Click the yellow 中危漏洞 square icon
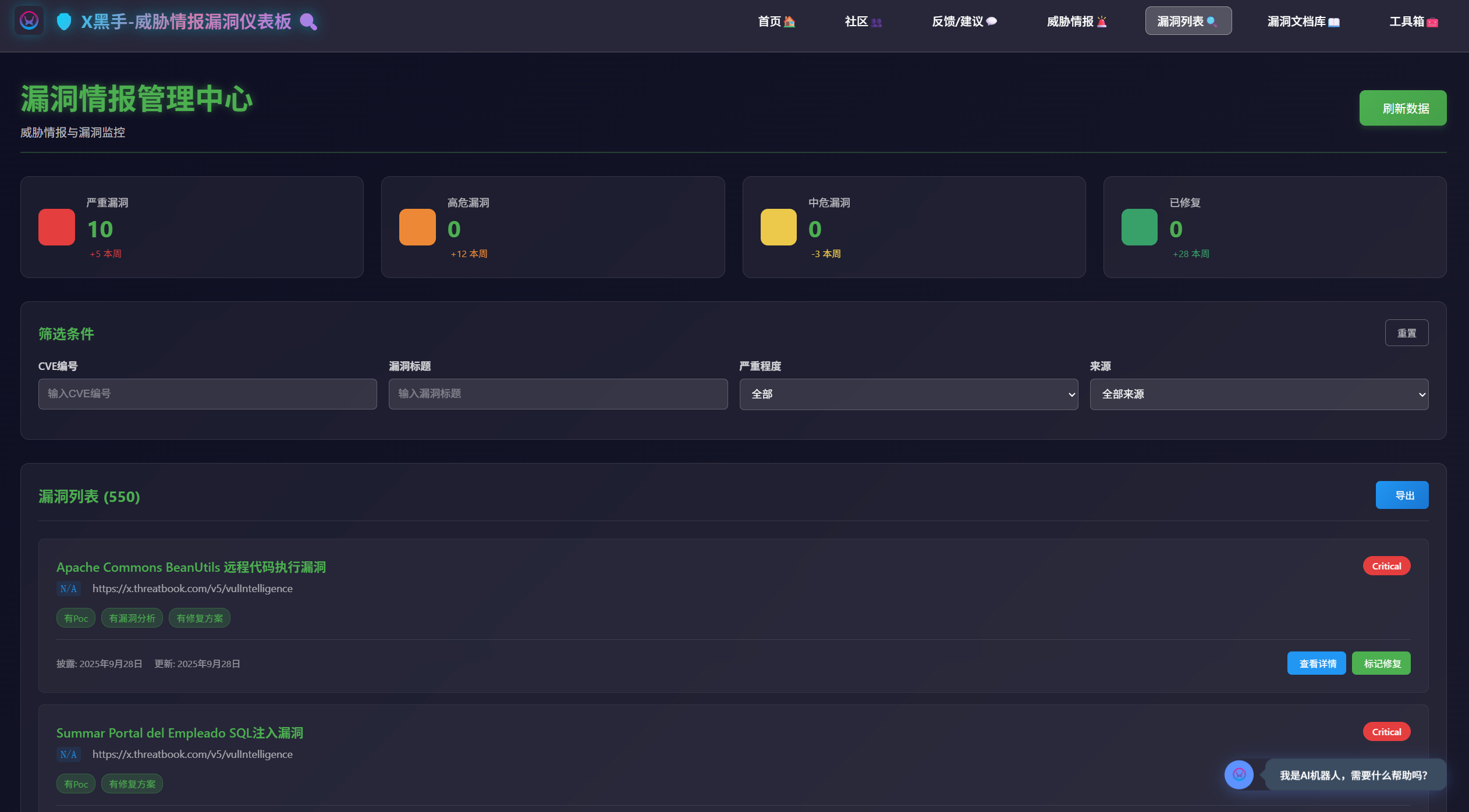 pyautogui.click(x=778, y=227)
